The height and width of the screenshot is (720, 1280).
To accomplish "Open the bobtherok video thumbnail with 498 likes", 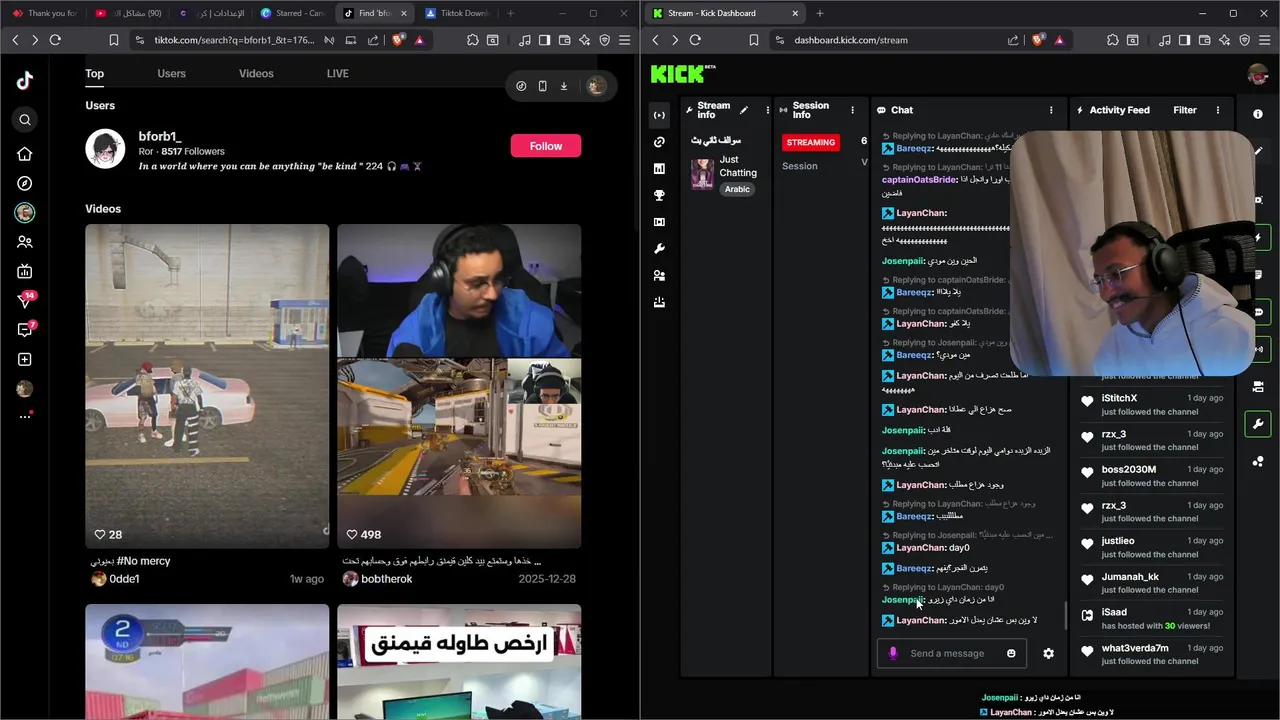I will 459,386.
